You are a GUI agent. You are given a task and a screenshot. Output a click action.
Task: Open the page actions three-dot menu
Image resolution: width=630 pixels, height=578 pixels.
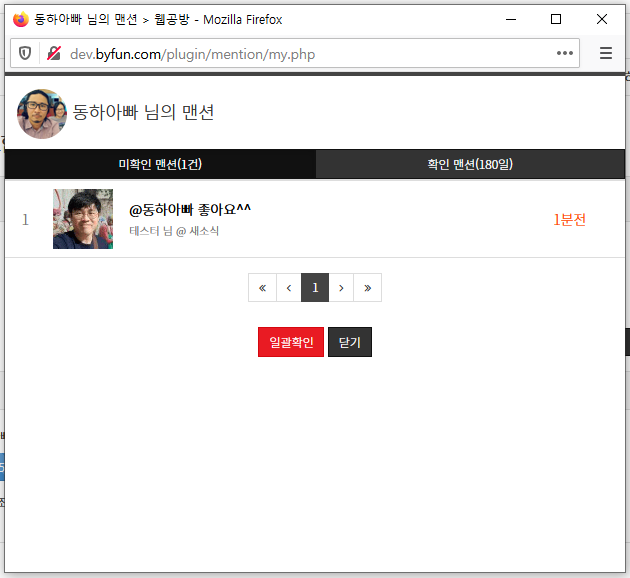coord(565,53)
